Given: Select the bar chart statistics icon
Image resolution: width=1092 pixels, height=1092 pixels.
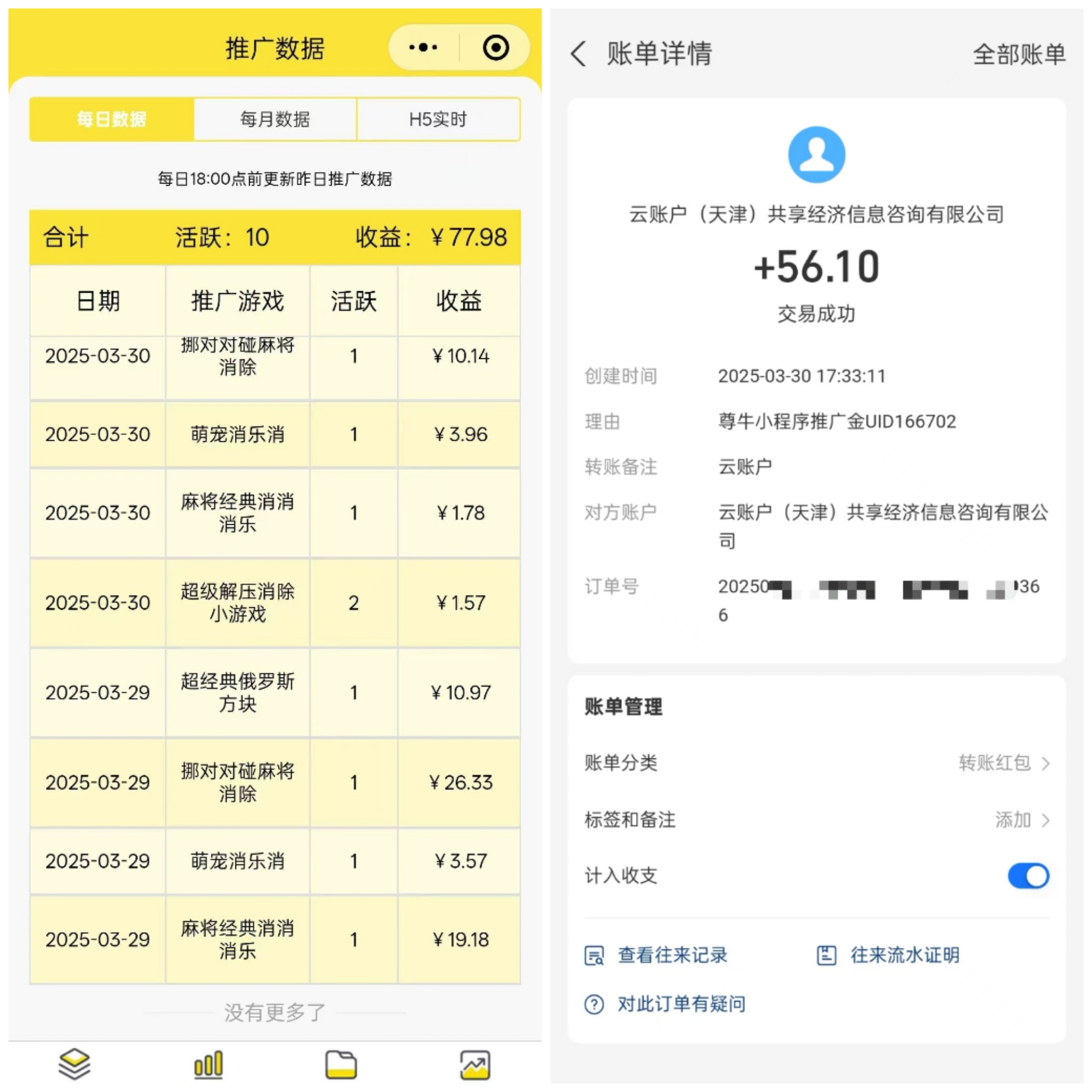Looking at the screenshot, I should [208, 1064].
